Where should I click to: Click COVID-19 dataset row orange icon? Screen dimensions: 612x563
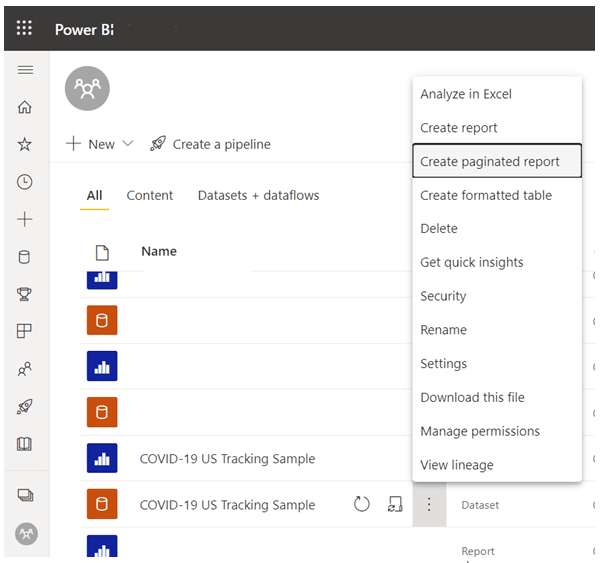coord(102,504)
